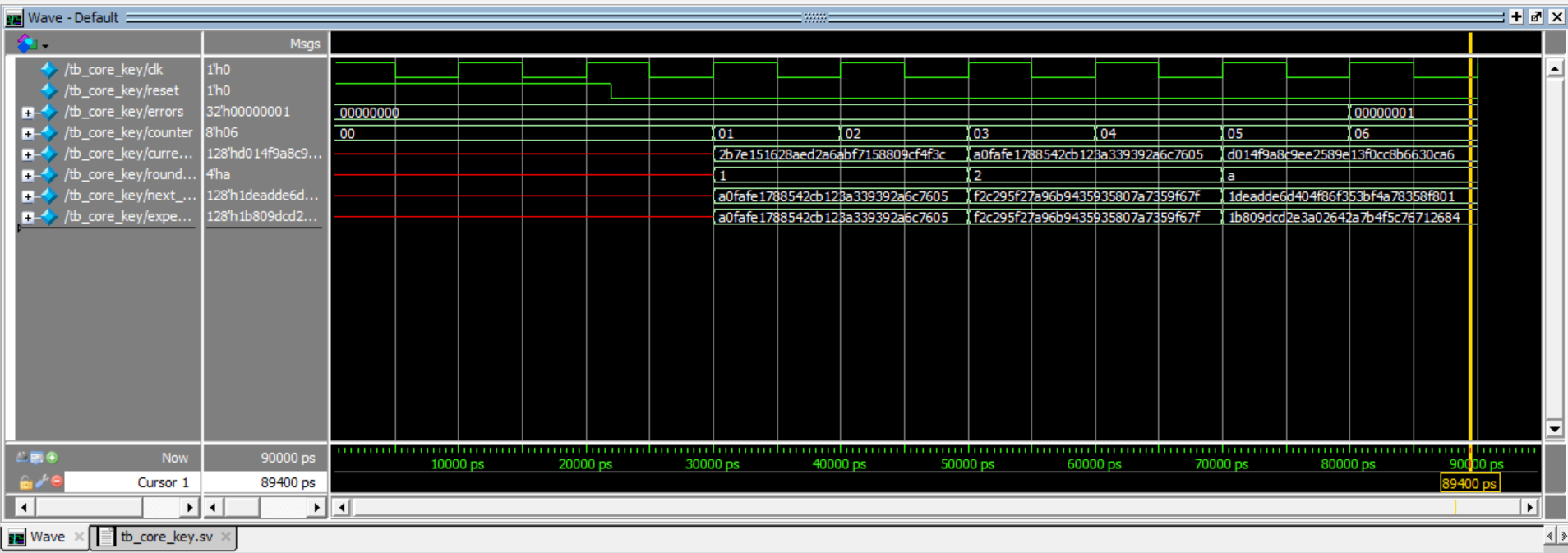Image resolution: width=1568 pixels, height=553 pixels.
Task: Click the edit grid and timeline icon
Action: pyautogui.click(x=37, y=458)
